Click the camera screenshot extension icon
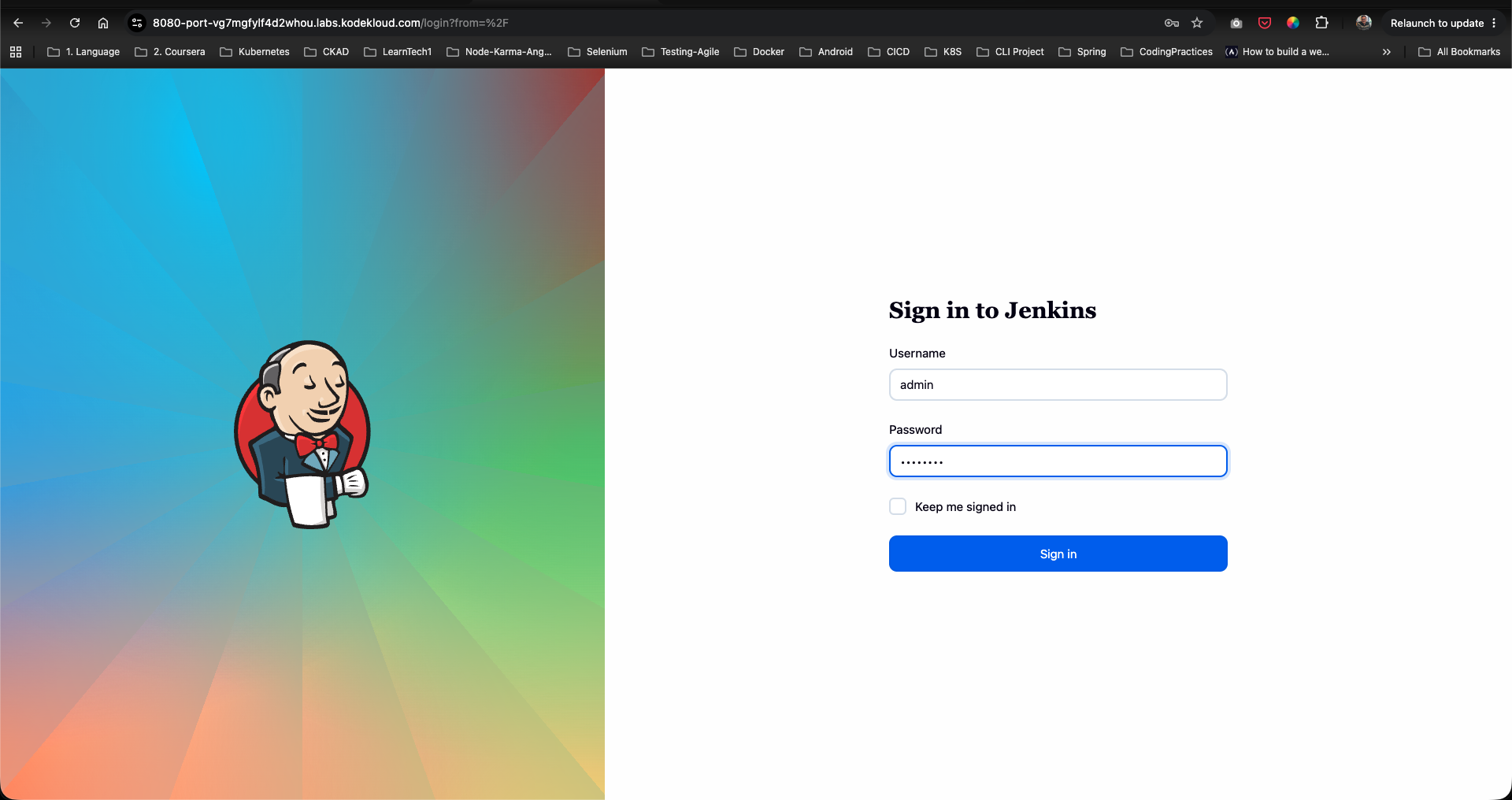Viewport: 1512px width, 800px height. (x=1236, y=23)
